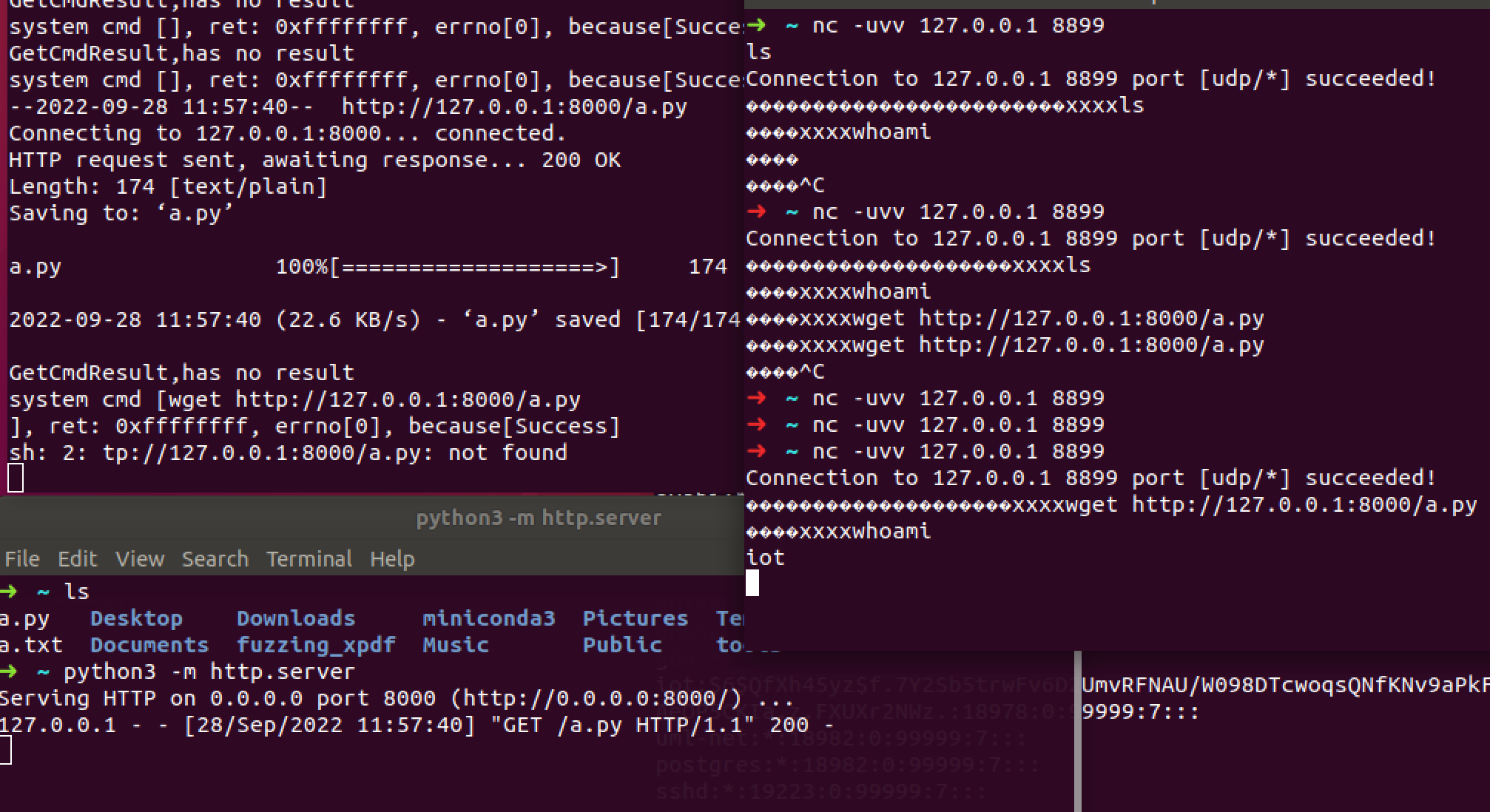
Task: Click the "Saving to: 'a.py'" line
Action: [x=121, y=213]
